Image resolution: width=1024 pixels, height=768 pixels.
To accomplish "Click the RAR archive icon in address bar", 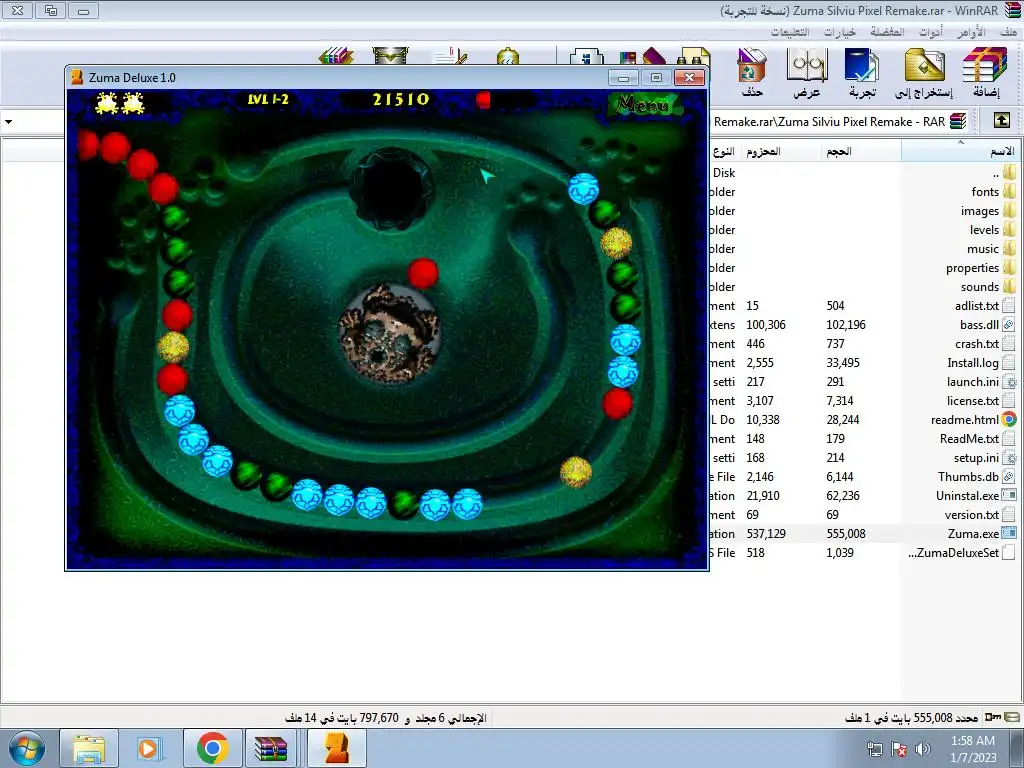I will [957, 121].
